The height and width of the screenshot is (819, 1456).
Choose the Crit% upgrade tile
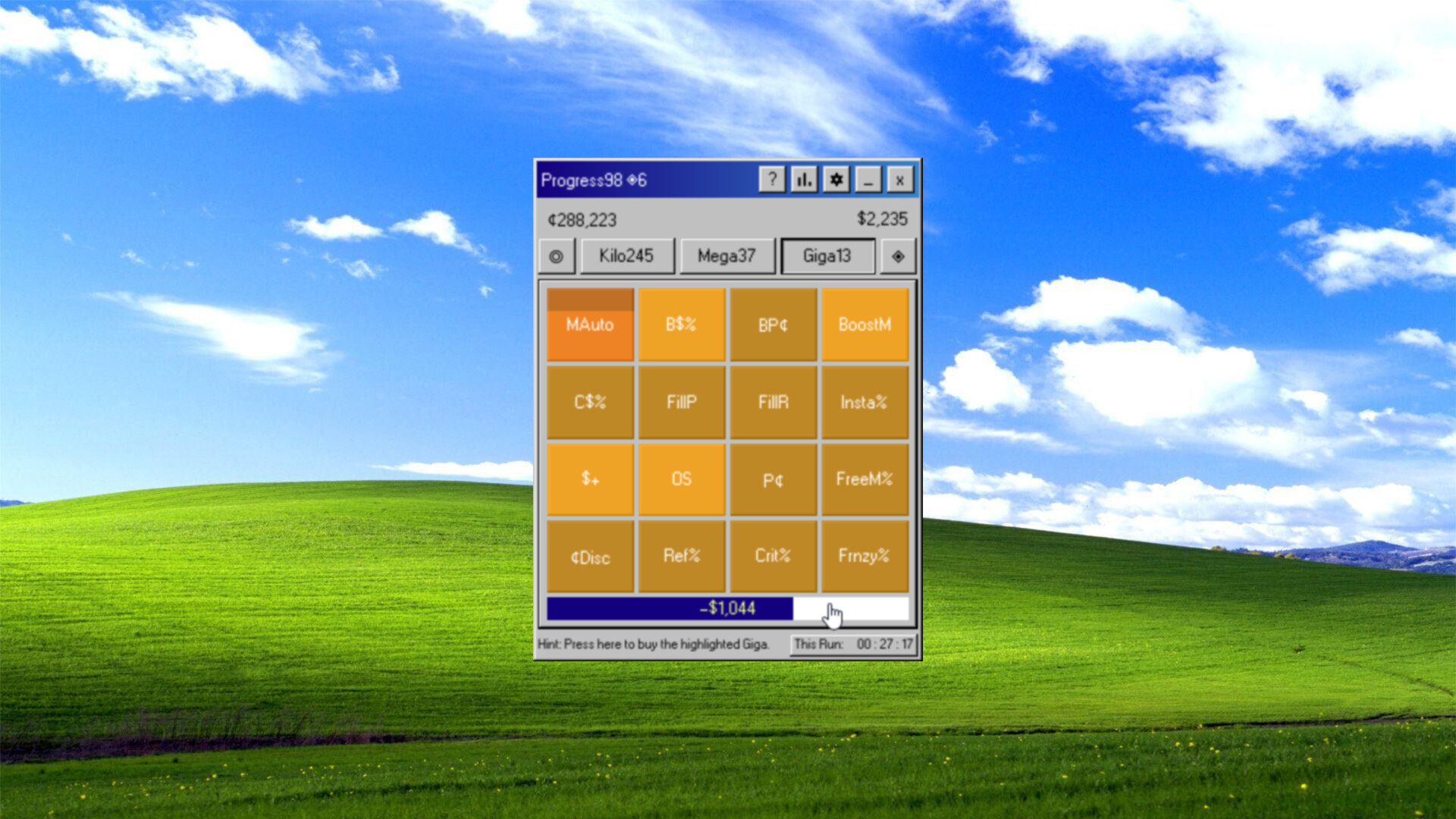[773, 557]
